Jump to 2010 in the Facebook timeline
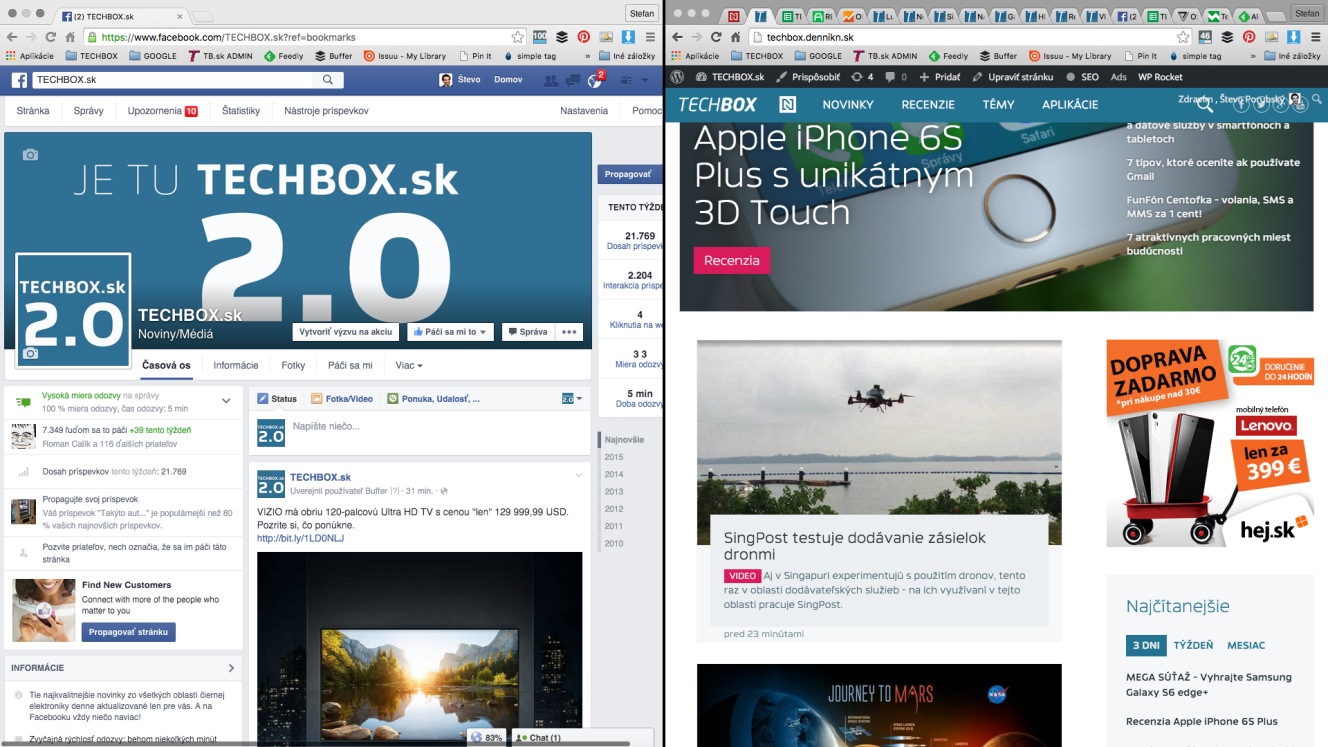 [x=614, y=543]
